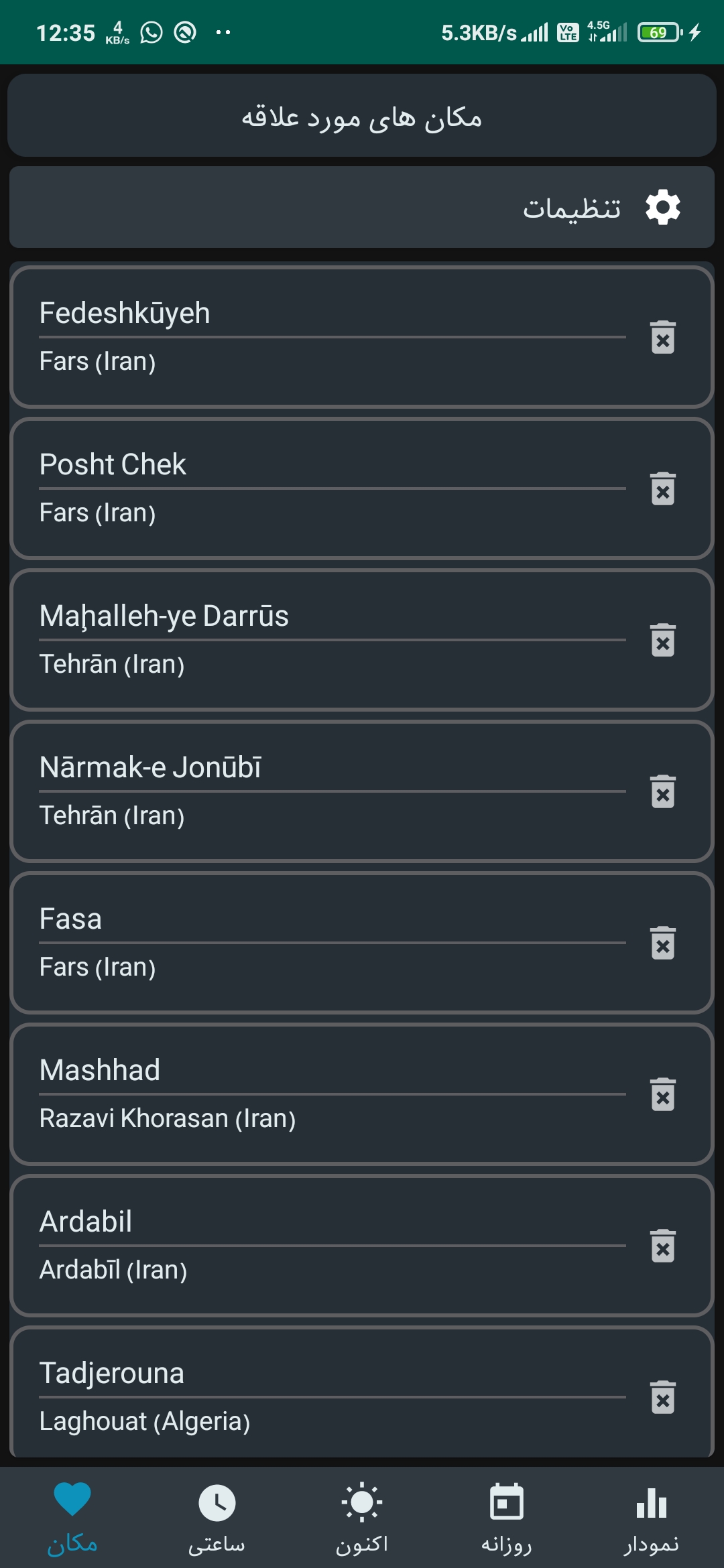The height and width of the screenshot is (1568, 724).
Task: Open the Ardabil location name
Action: (86, 1222)
